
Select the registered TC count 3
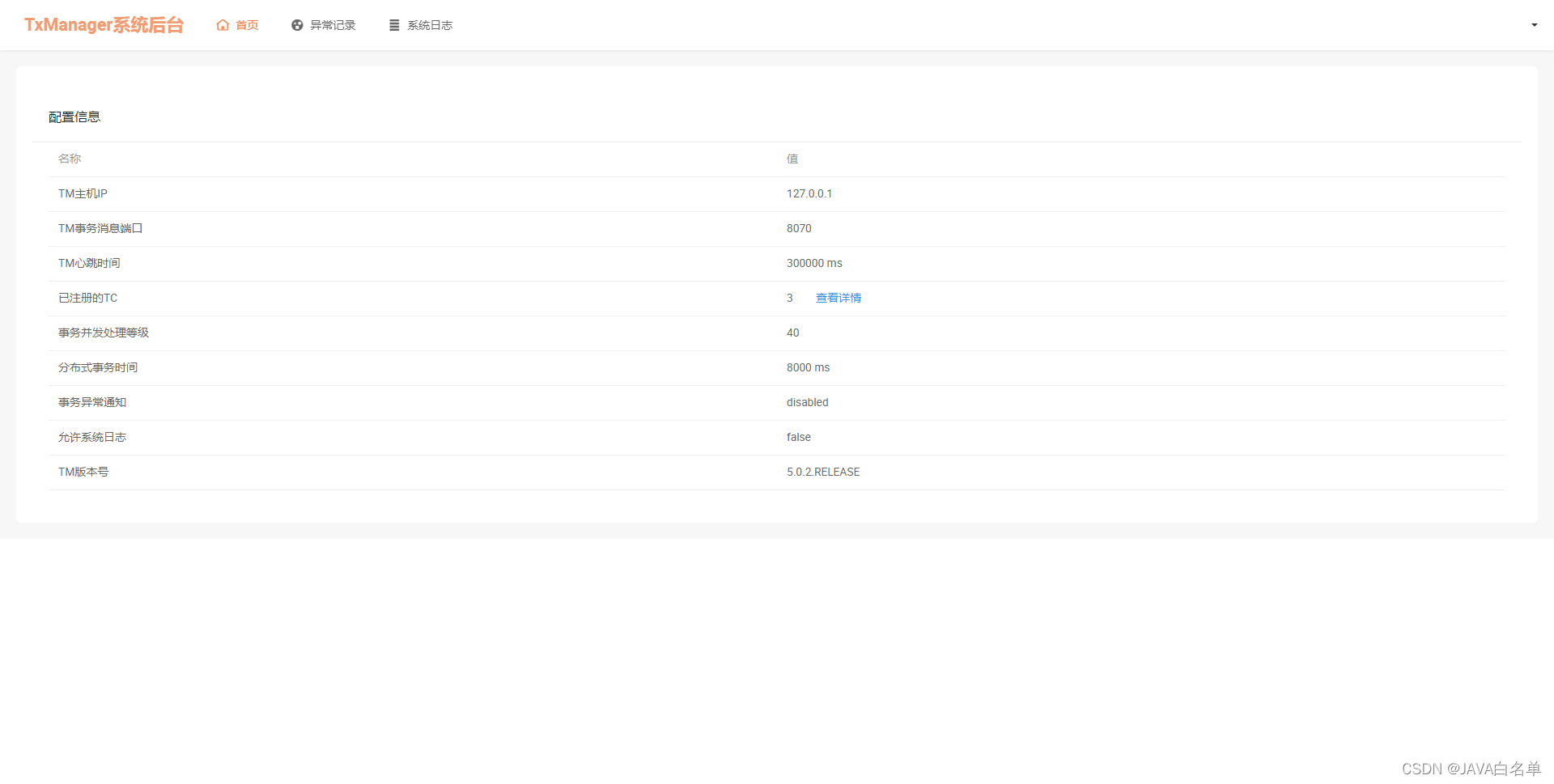pyautogui.click(x=790, y=298)
